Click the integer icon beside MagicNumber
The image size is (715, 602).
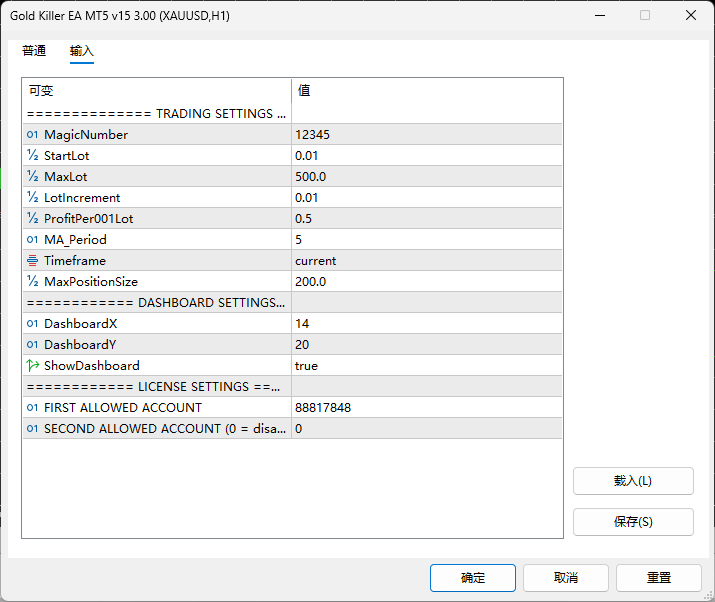(x=32, y=135)
